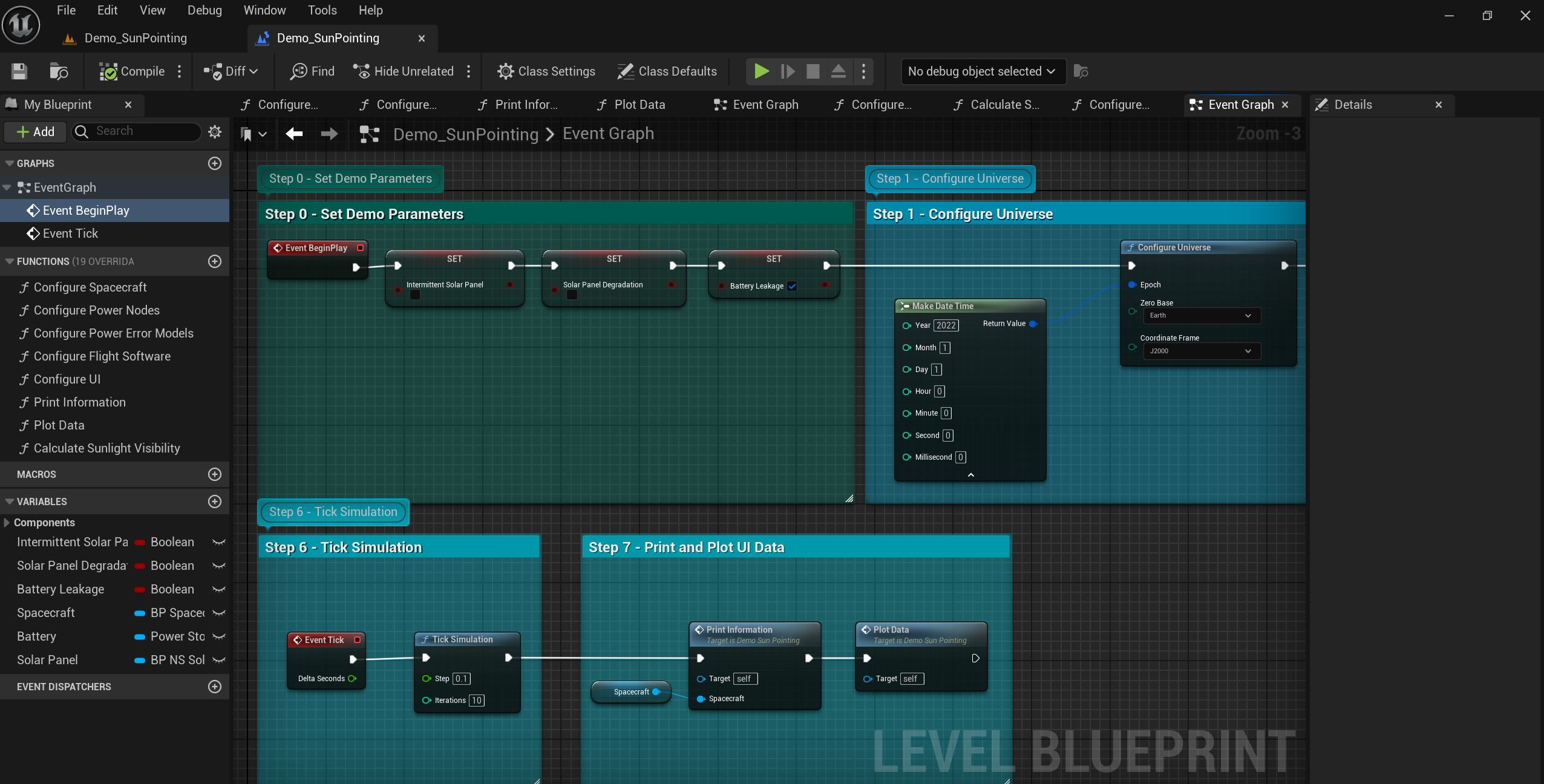Toggle visibility eye for Intermittent Solar Panel variable
The height and width of the screenshot is (784, 1544).
pos(219,542)
